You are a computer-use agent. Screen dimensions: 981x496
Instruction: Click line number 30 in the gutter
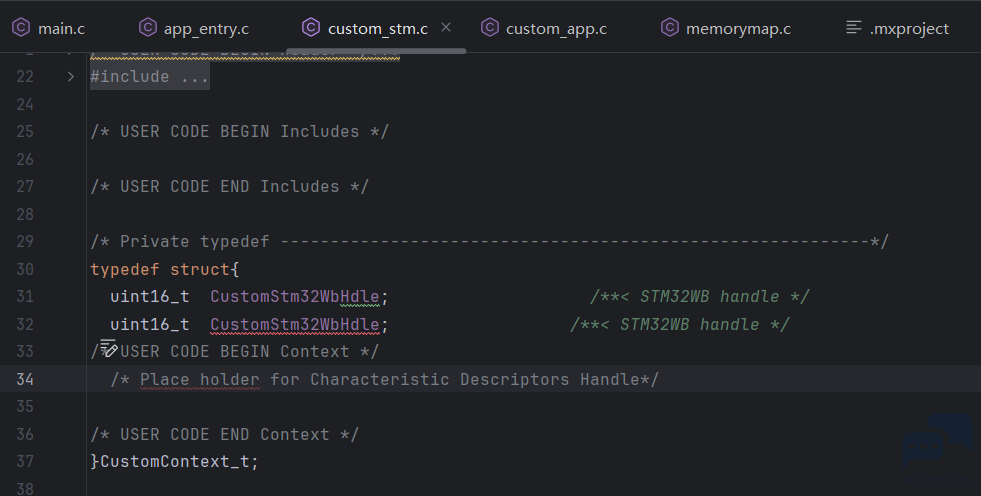pyautogui.click(x=25, y=269)
